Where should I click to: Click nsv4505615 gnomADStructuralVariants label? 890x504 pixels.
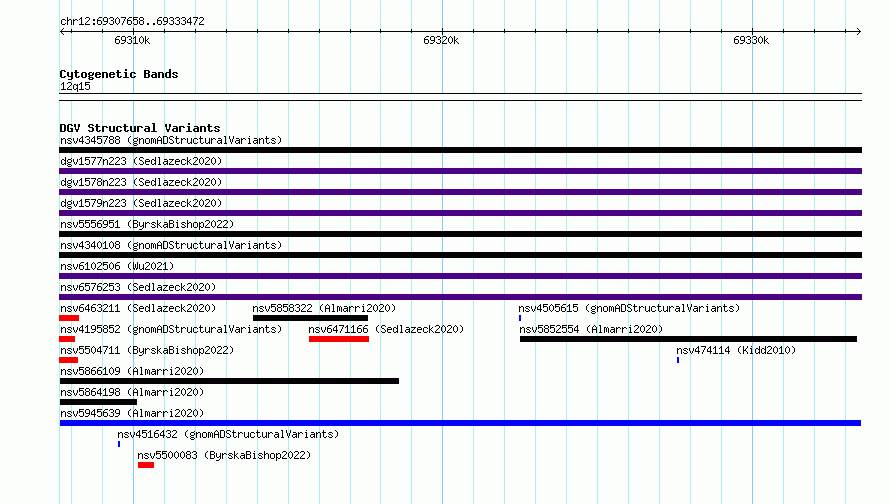pos(629,308)
